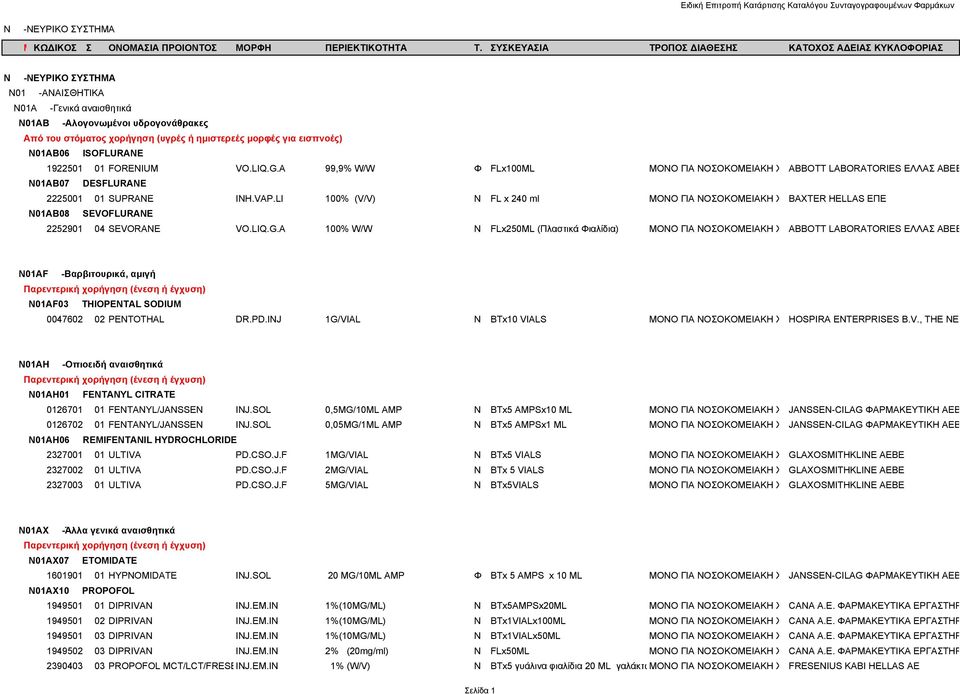Image resolution: width=960 pixels, height=694 pixels.
Task: Select the N01AB08 SEVOFLURANE row
Action: point(91,214)
